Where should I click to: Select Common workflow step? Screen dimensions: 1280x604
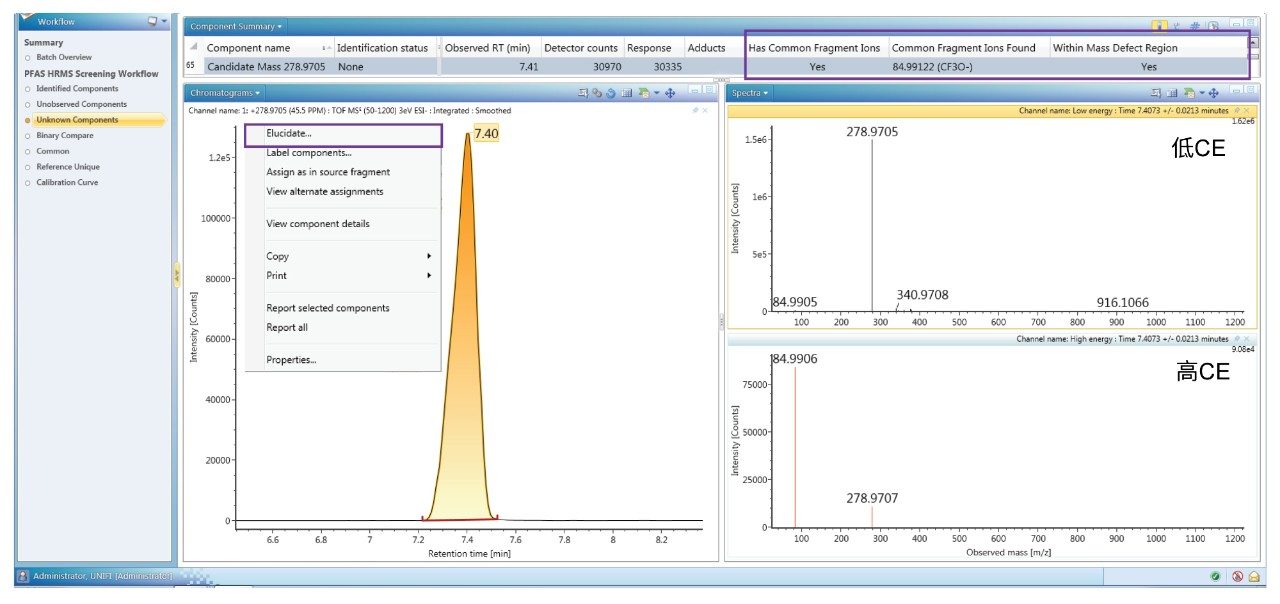pos(53,151)
